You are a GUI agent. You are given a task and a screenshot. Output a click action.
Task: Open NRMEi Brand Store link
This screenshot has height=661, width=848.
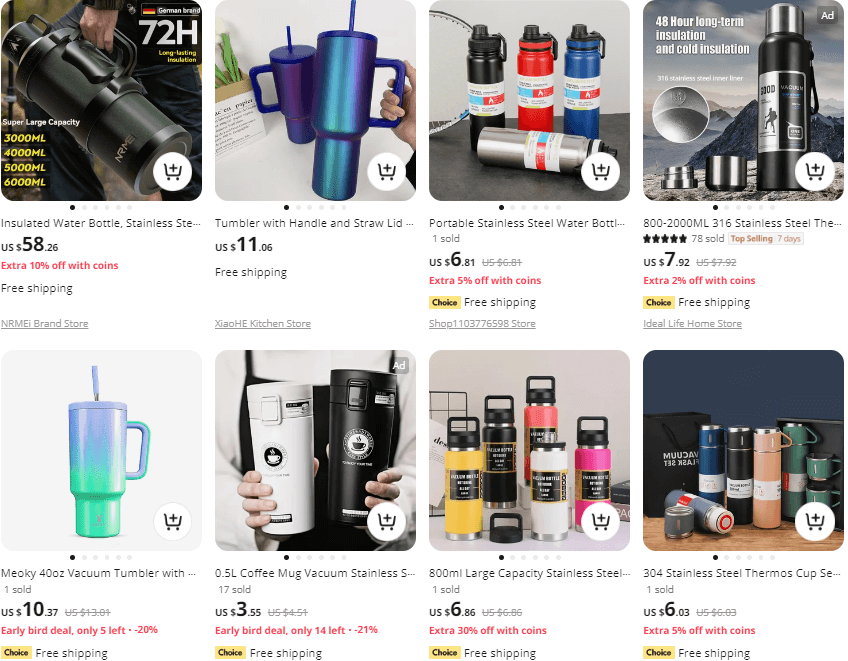(44, 323)
